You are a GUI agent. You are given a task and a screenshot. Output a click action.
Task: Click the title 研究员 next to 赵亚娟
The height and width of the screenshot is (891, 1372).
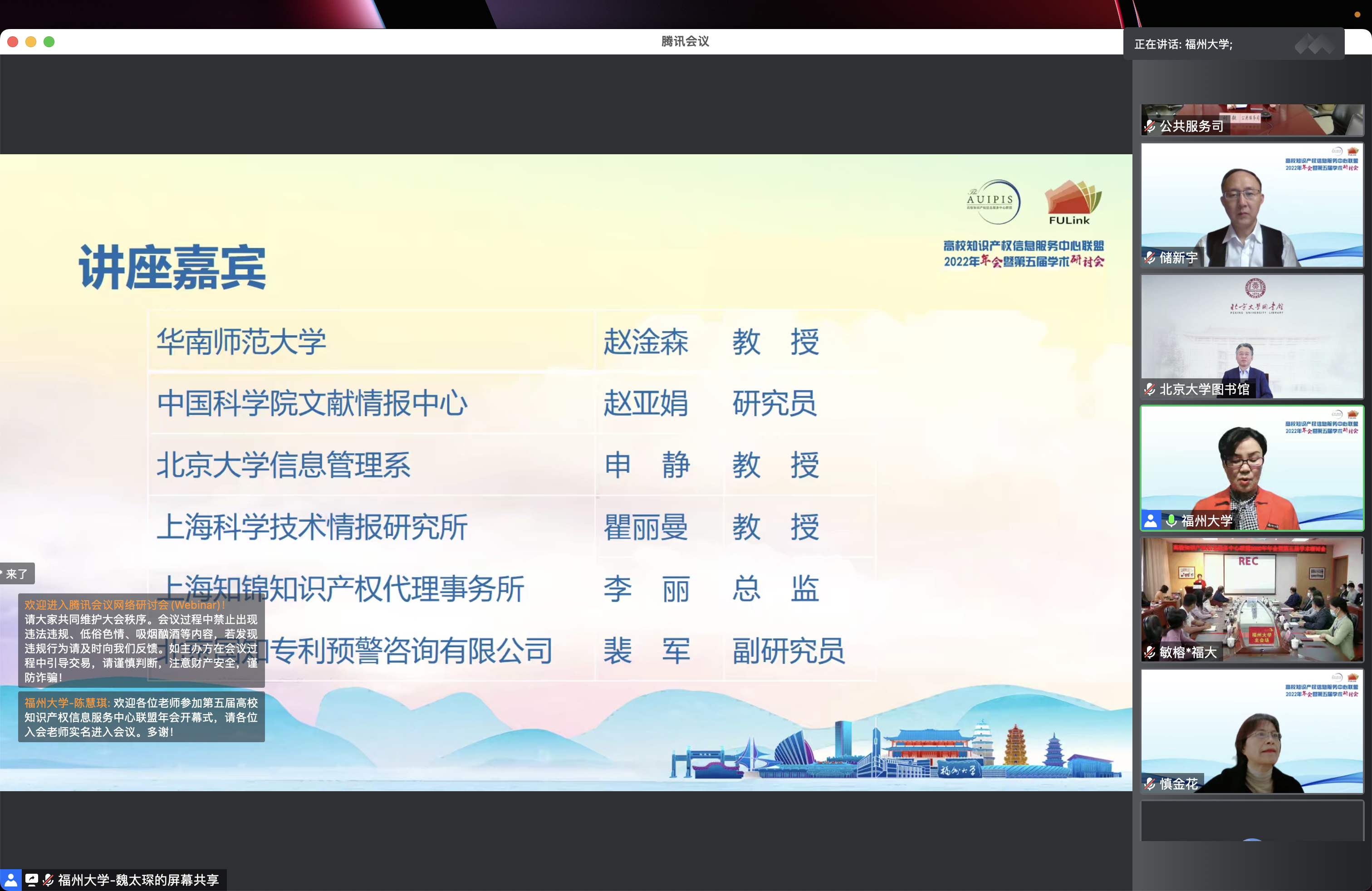pyautogui.click(x=774, y=403)
